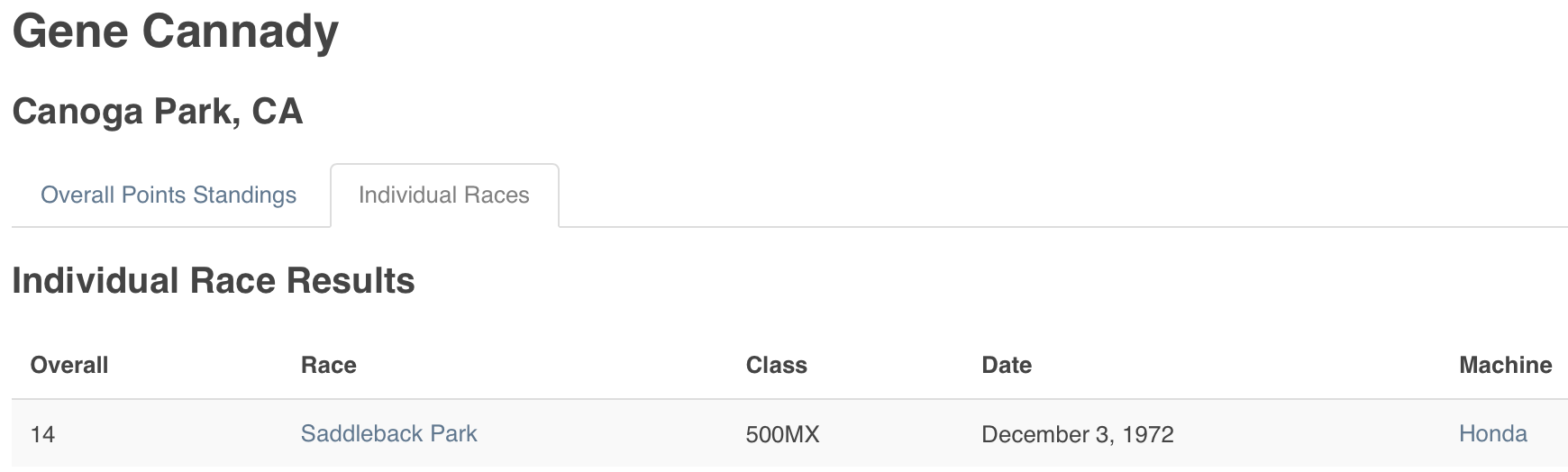Click the CA state abbreviation in subheading
The width and height of the screenshot is (1568, 472).
tap(278, 112)
